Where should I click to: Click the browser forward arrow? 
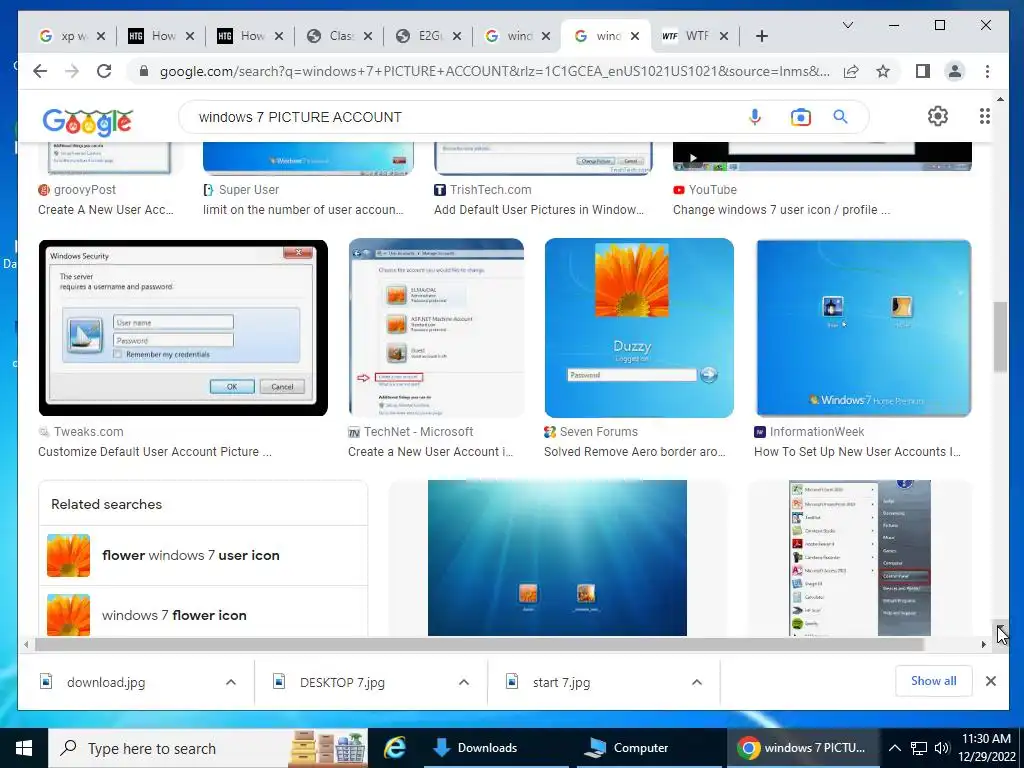(x=72, y=71)
